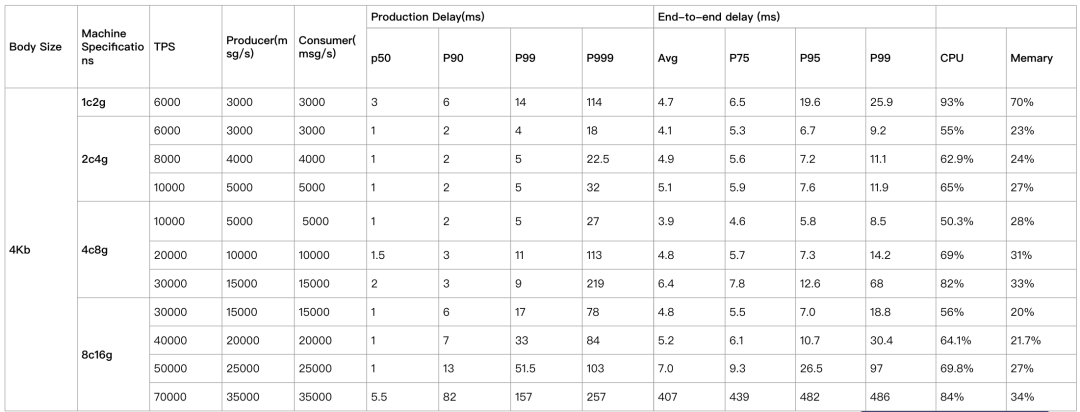
Task: Click the 62.9% CPU cell
Action: coord(970,159)
